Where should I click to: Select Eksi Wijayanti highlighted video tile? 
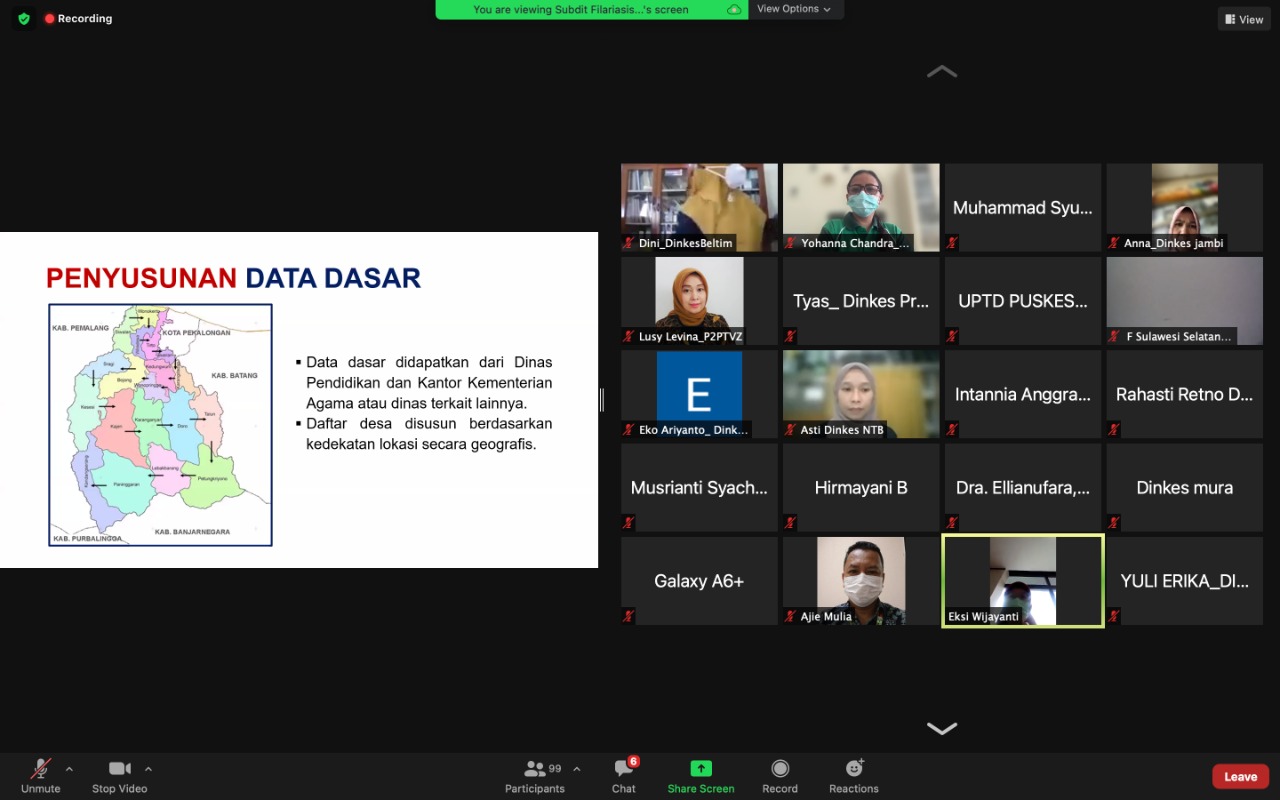pyautogui.click(x=1023, y=581)
